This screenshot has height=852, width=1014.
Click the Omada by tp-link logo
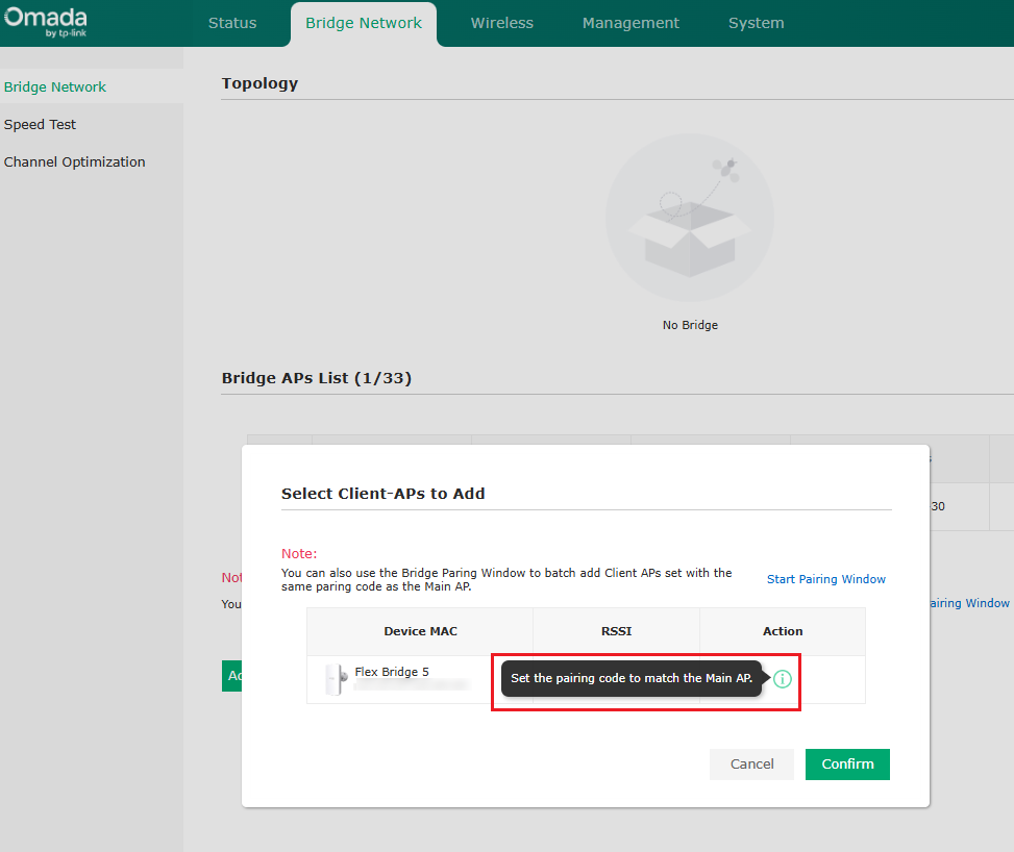45,22
